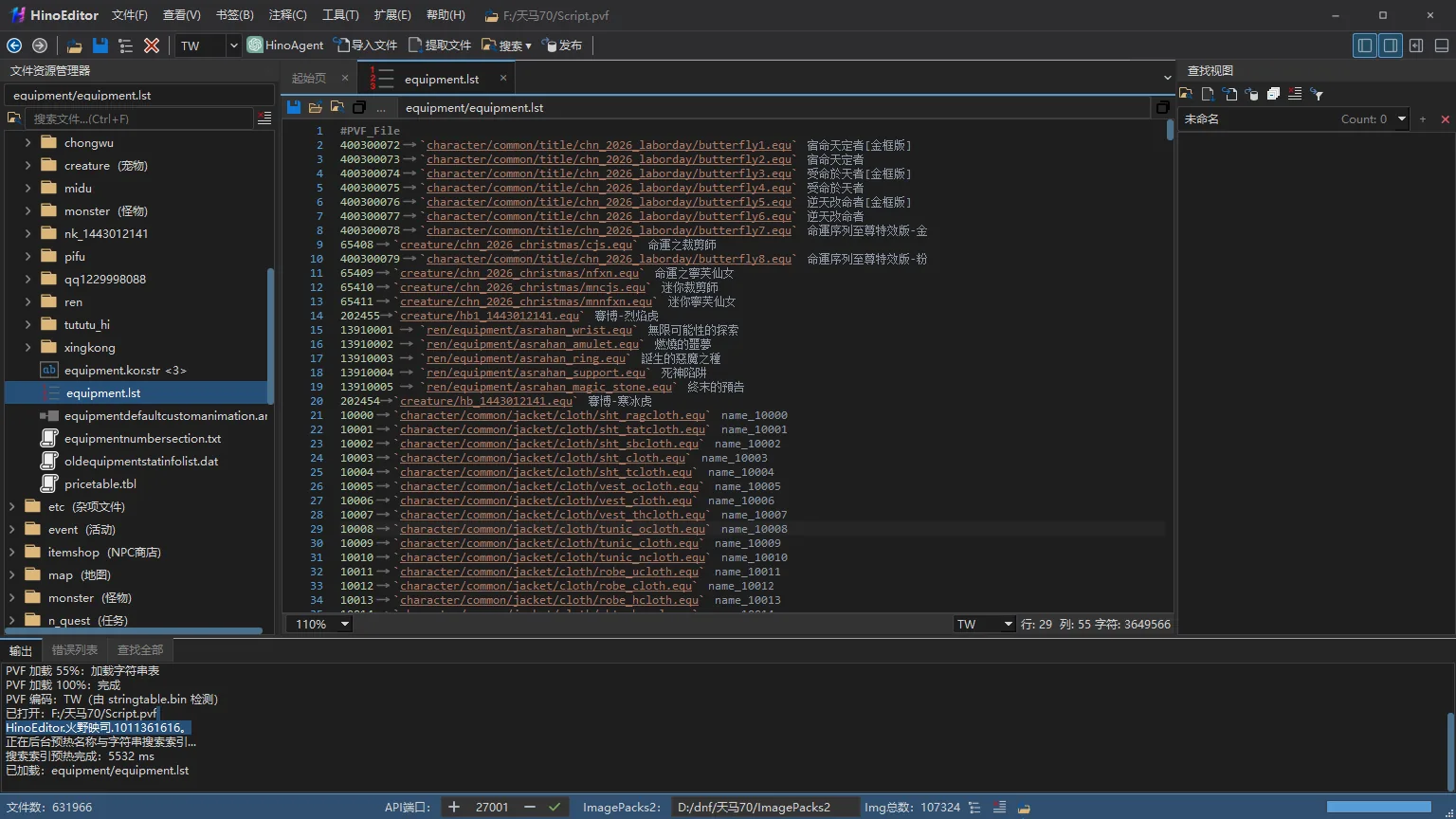Save the PVF using main toolbar disk icon
This screenshot has height=819, width=1456.
coord(100,45)
